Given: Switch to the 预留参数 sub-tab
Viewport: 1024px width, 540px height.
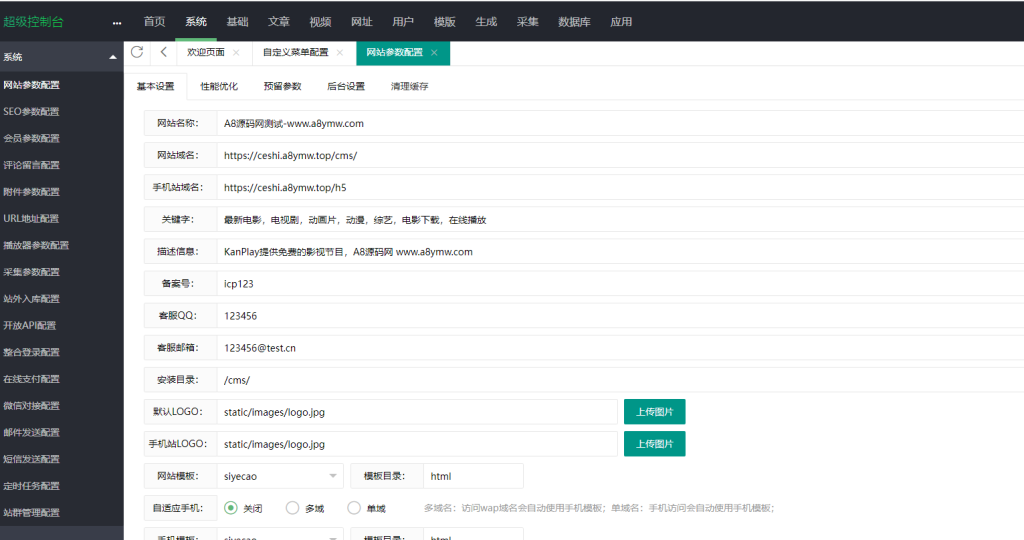Looking at the screenshot, I should [282, 86].
